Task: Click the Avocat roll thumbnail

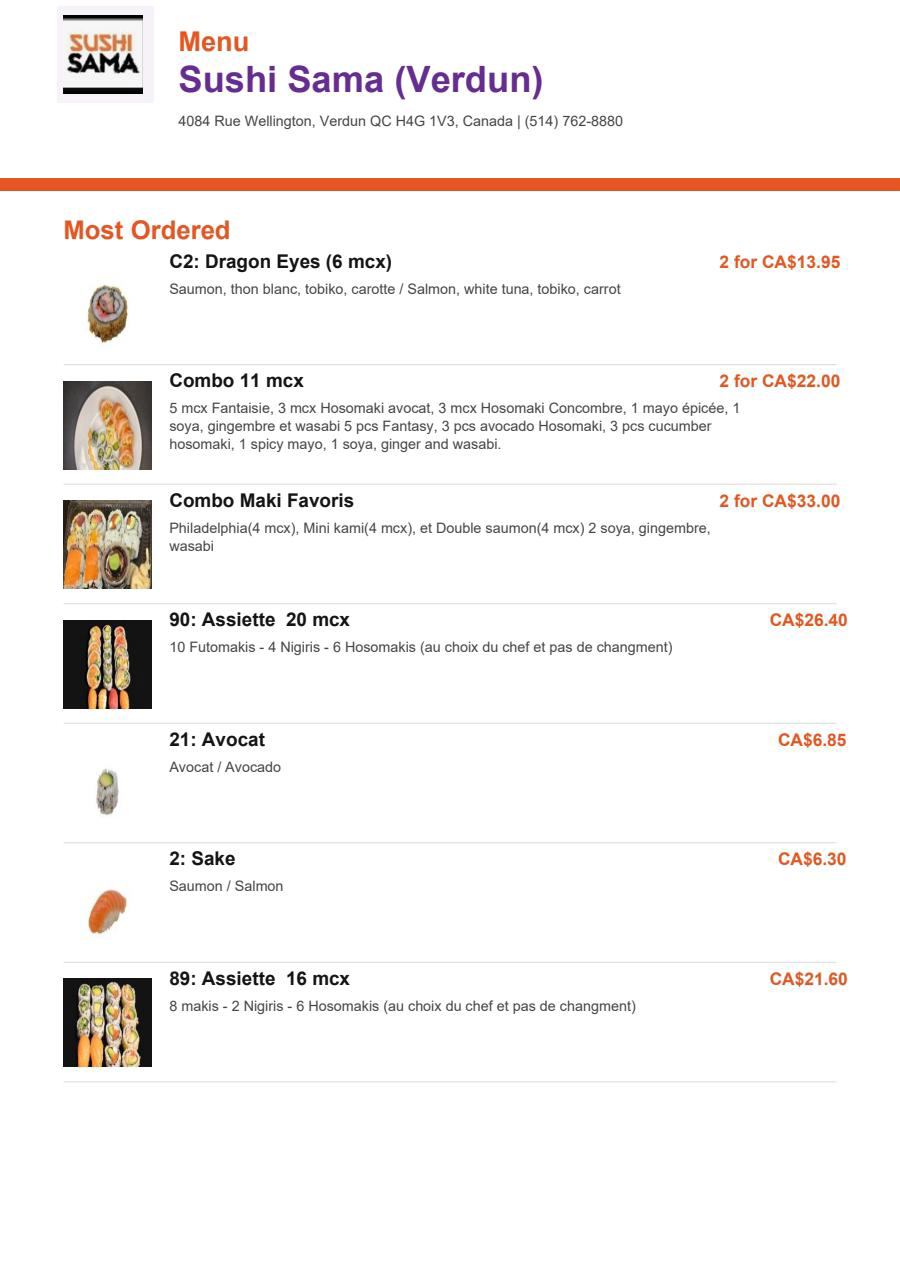Action: click(107, 792)
